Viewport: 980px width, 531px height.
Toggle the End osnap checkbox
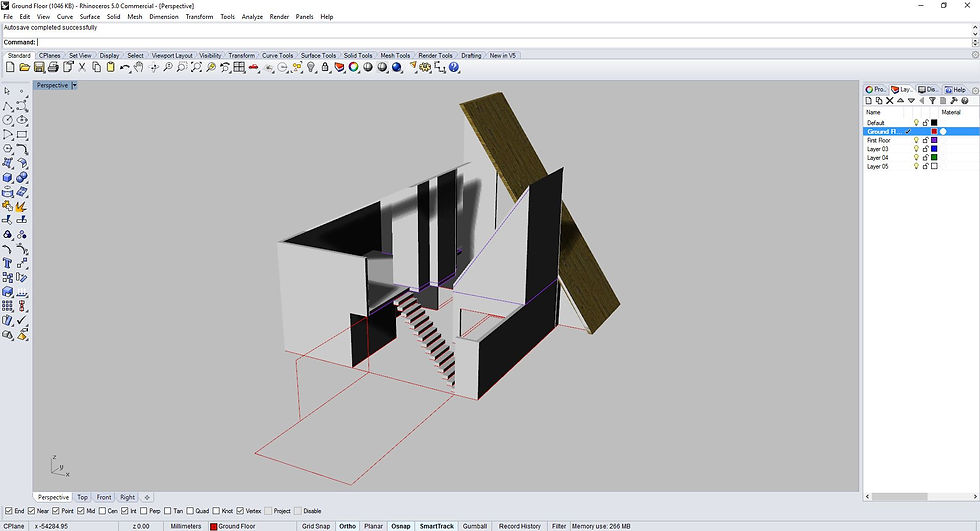pyautogui.click(x=8, y=510)
